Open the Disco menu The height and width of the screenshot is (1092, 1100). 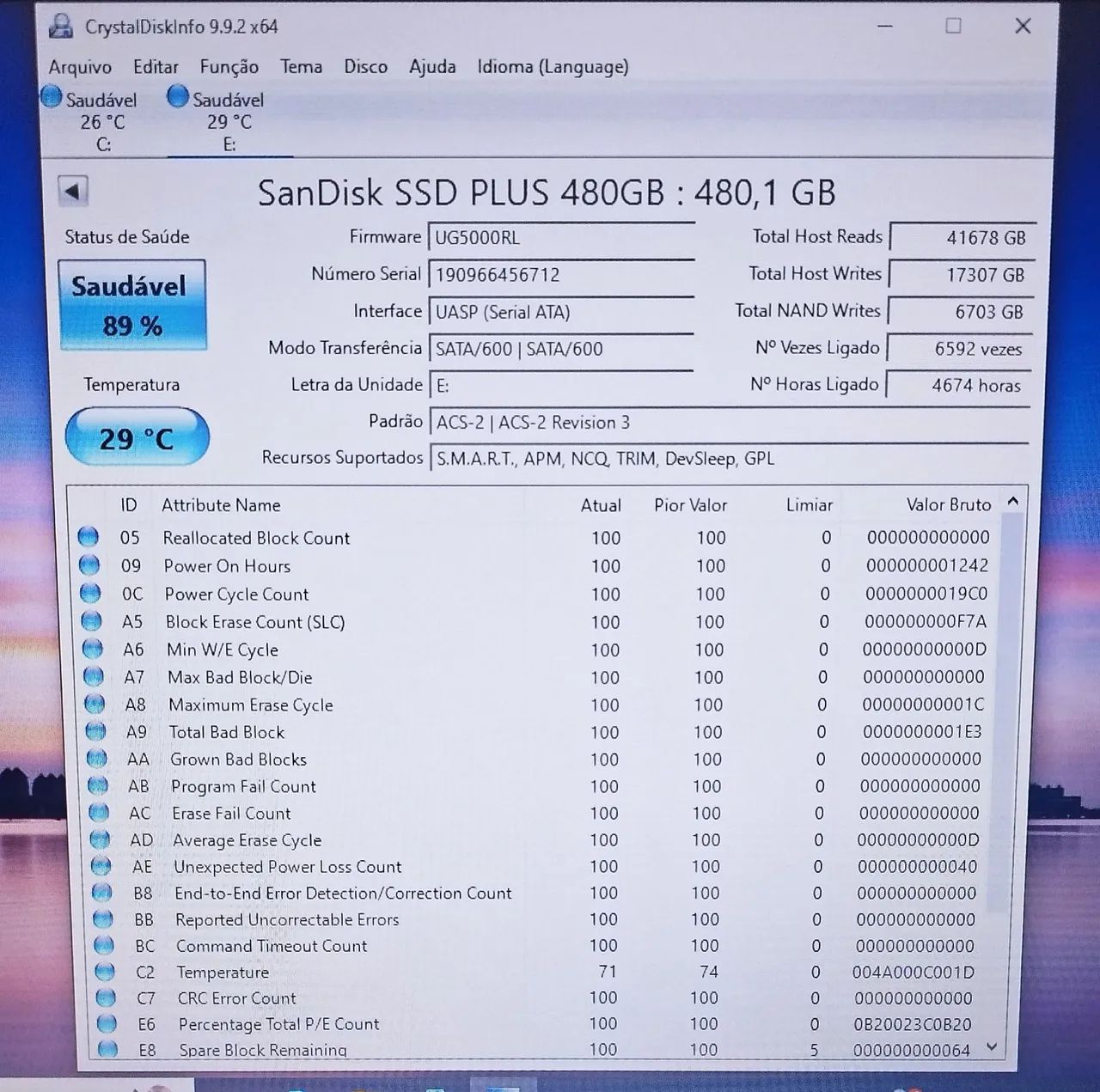pyautogui.click(x=365, y=67)
